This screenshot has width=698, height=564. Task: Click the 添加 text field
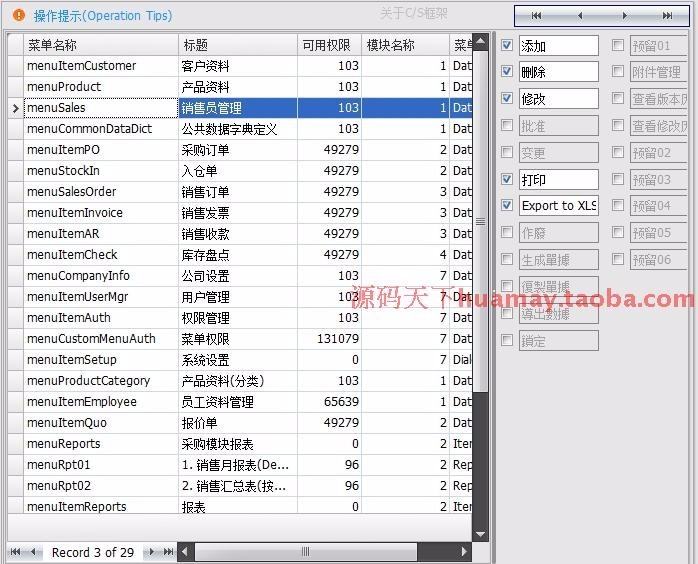pyautogui.click(x=559, y=45)
